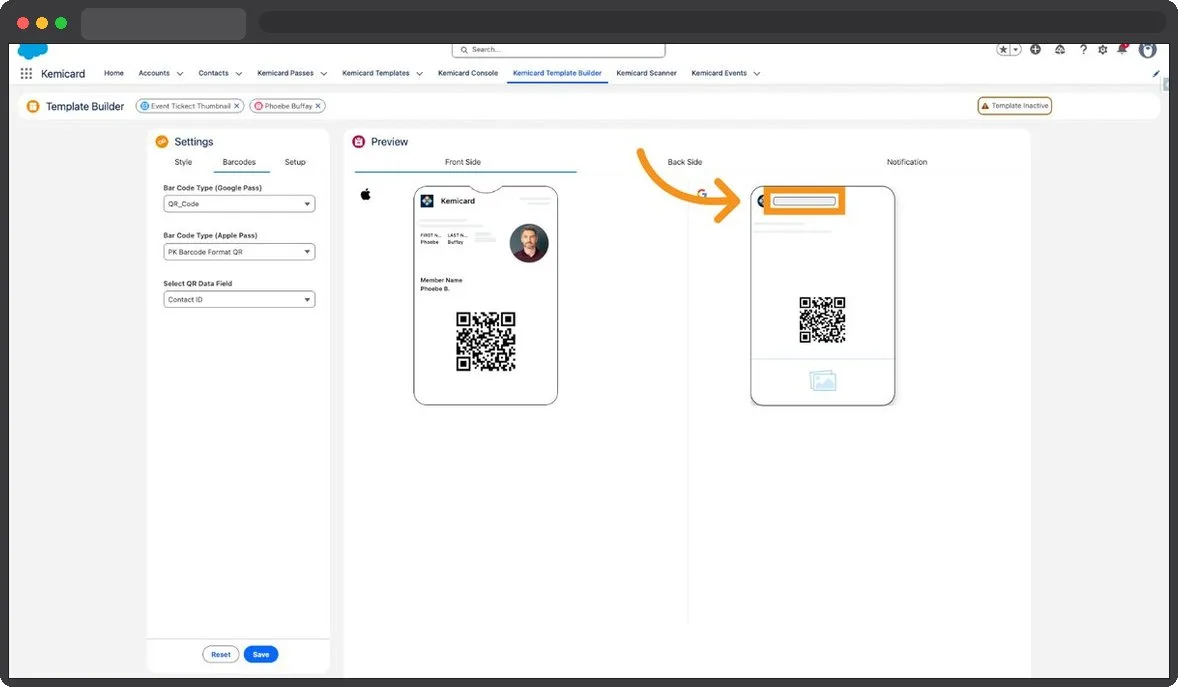1178x687 pixels.
Task: Switch to the Barcodes settings tab
Action: (239, 162)
